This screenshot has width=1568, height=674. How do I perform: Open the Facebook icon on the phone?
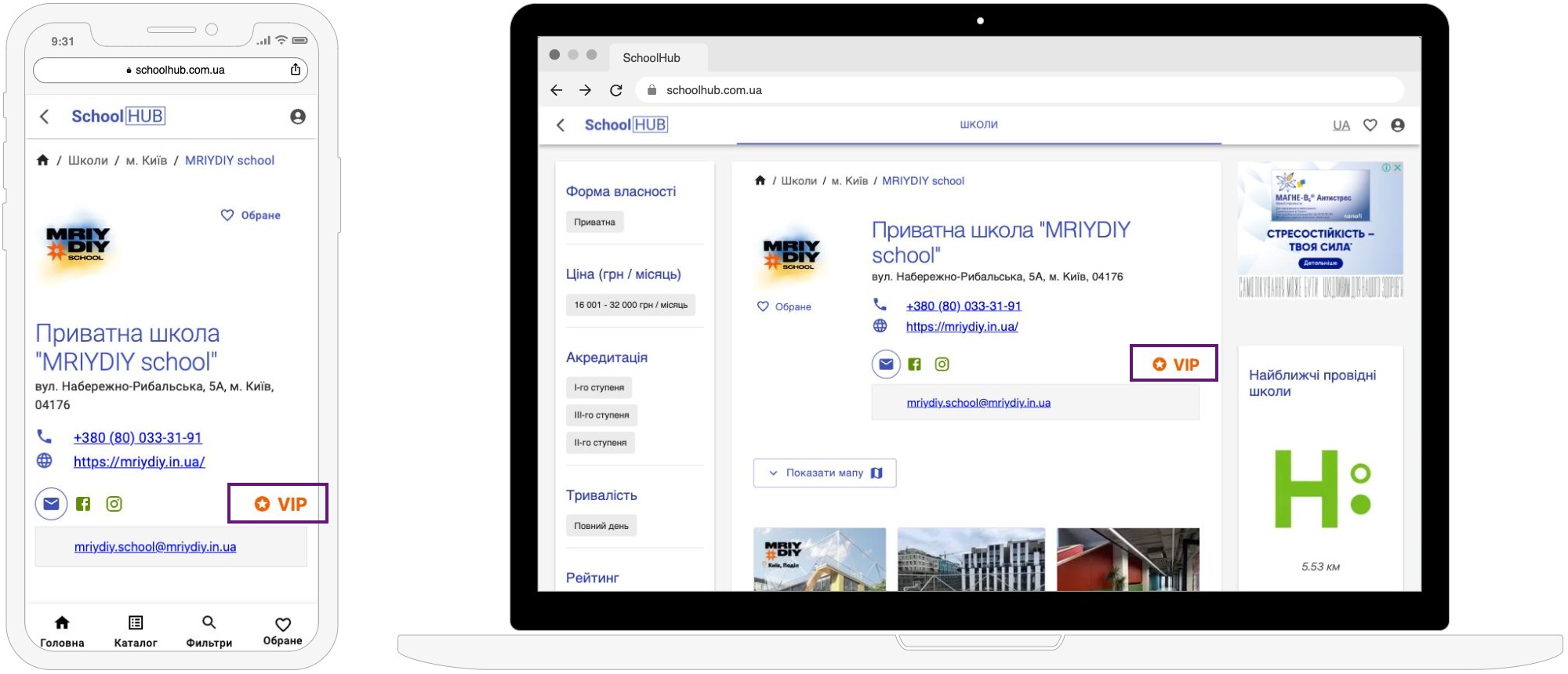(x=83, y=504)
